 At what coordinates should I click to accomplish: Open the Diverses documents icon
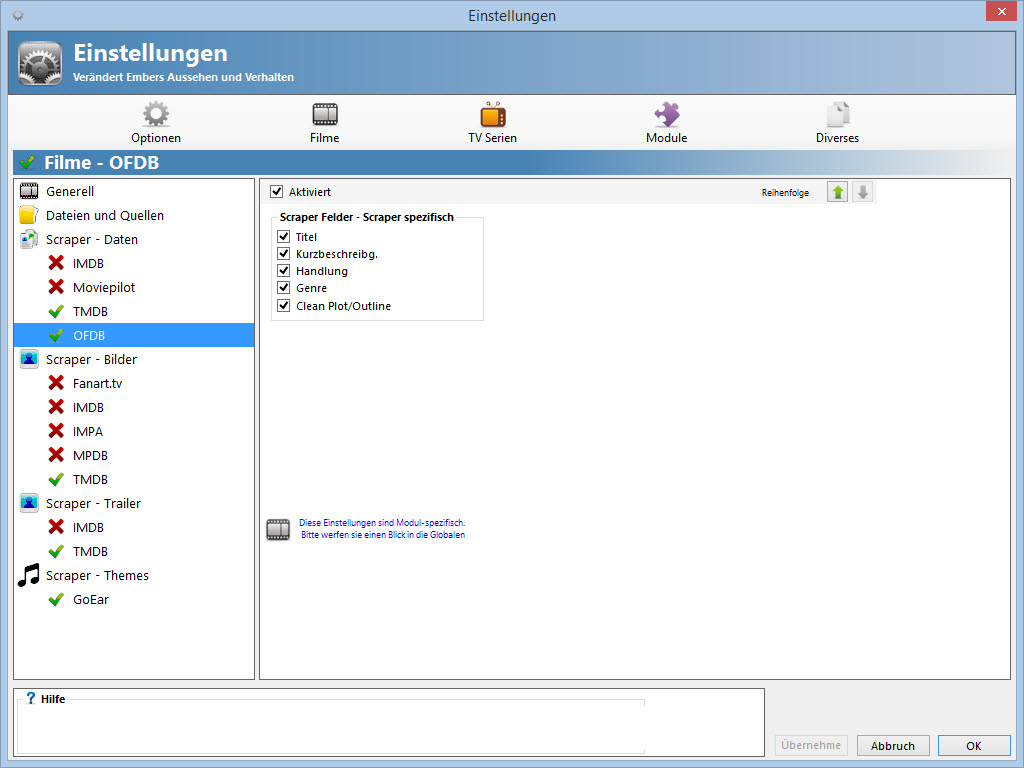point(838,114)
